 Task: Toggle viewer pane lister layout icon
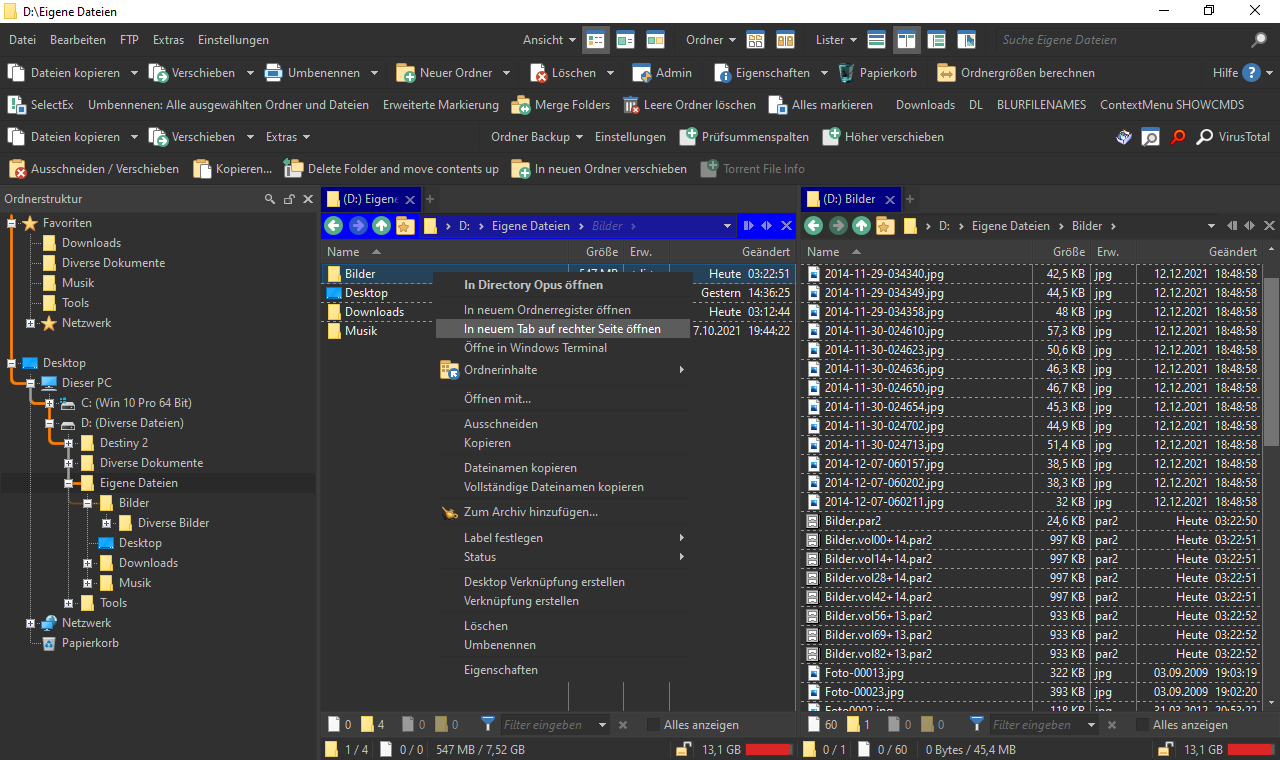pyautogui.click(x=967, y=40)
